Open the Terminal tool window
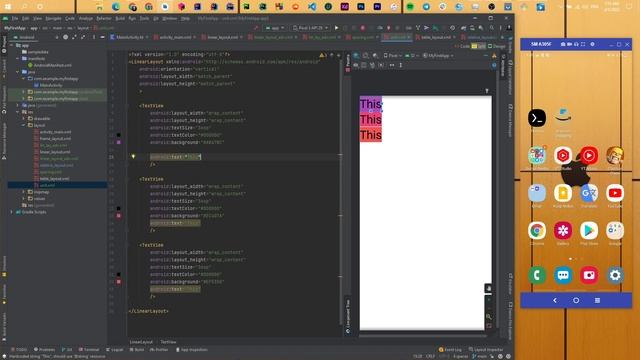The width and height of the screenshot is (640, 360). [89, 350]
